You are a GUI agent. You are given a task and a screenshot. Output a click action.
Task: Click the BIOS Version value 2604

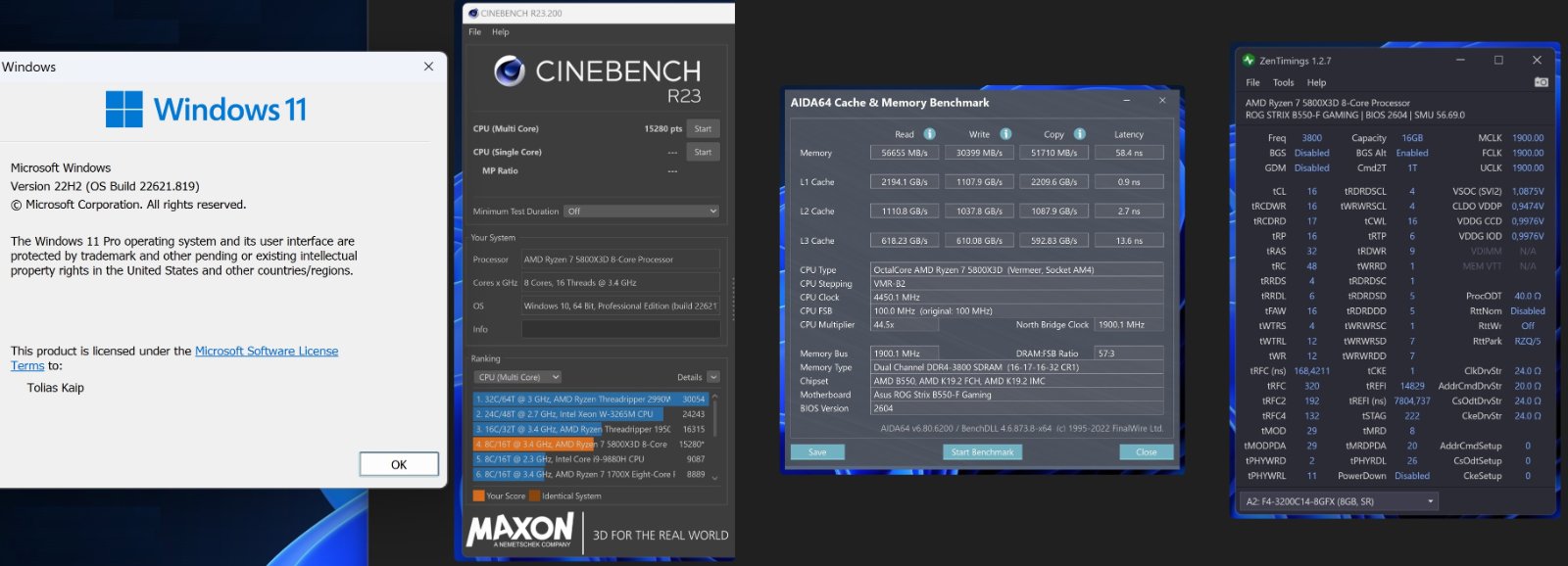click(1017, 408)
